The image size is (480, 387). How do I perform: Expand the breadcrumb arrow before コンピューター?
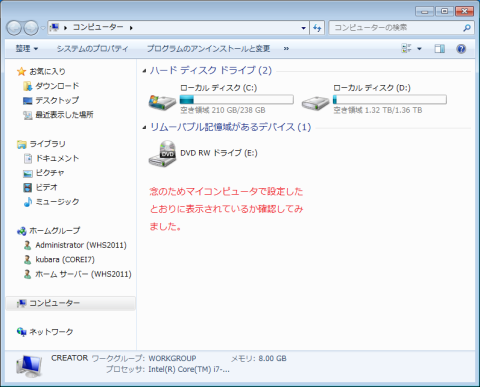point(65,28)
